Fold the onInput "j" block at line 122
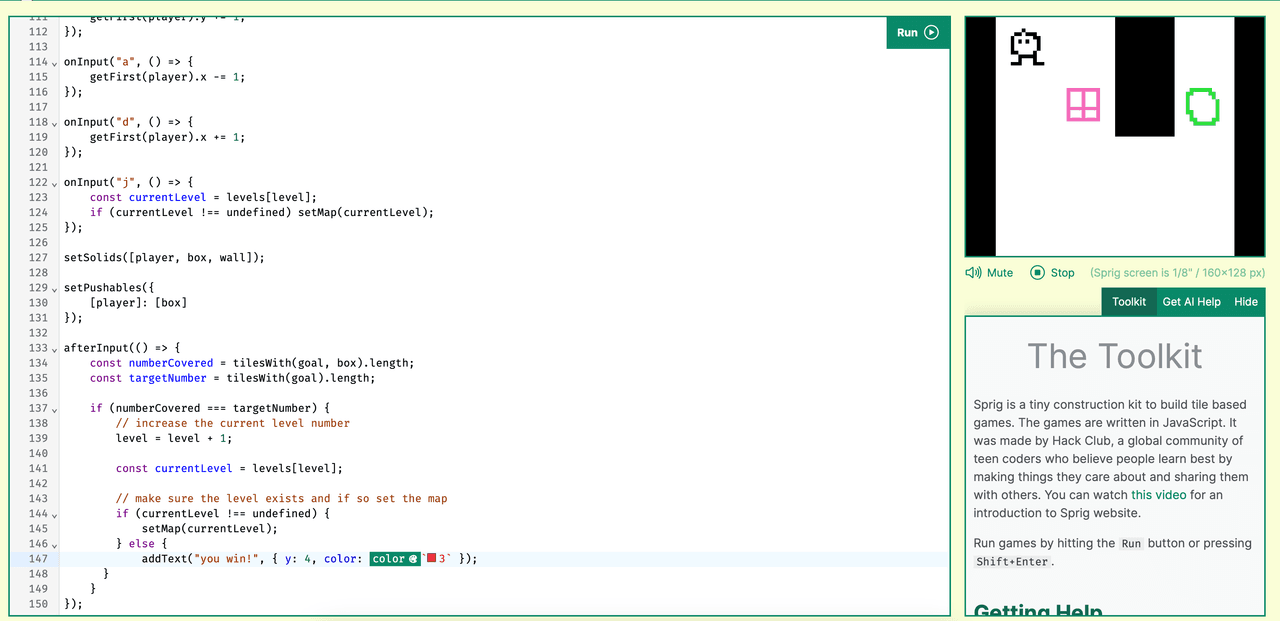 click(54, 183)
